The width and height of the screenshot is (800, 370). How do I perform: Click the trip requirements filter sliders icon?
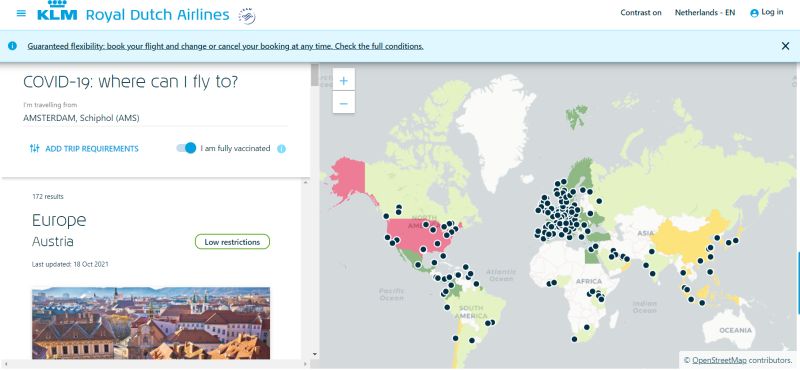34,149
